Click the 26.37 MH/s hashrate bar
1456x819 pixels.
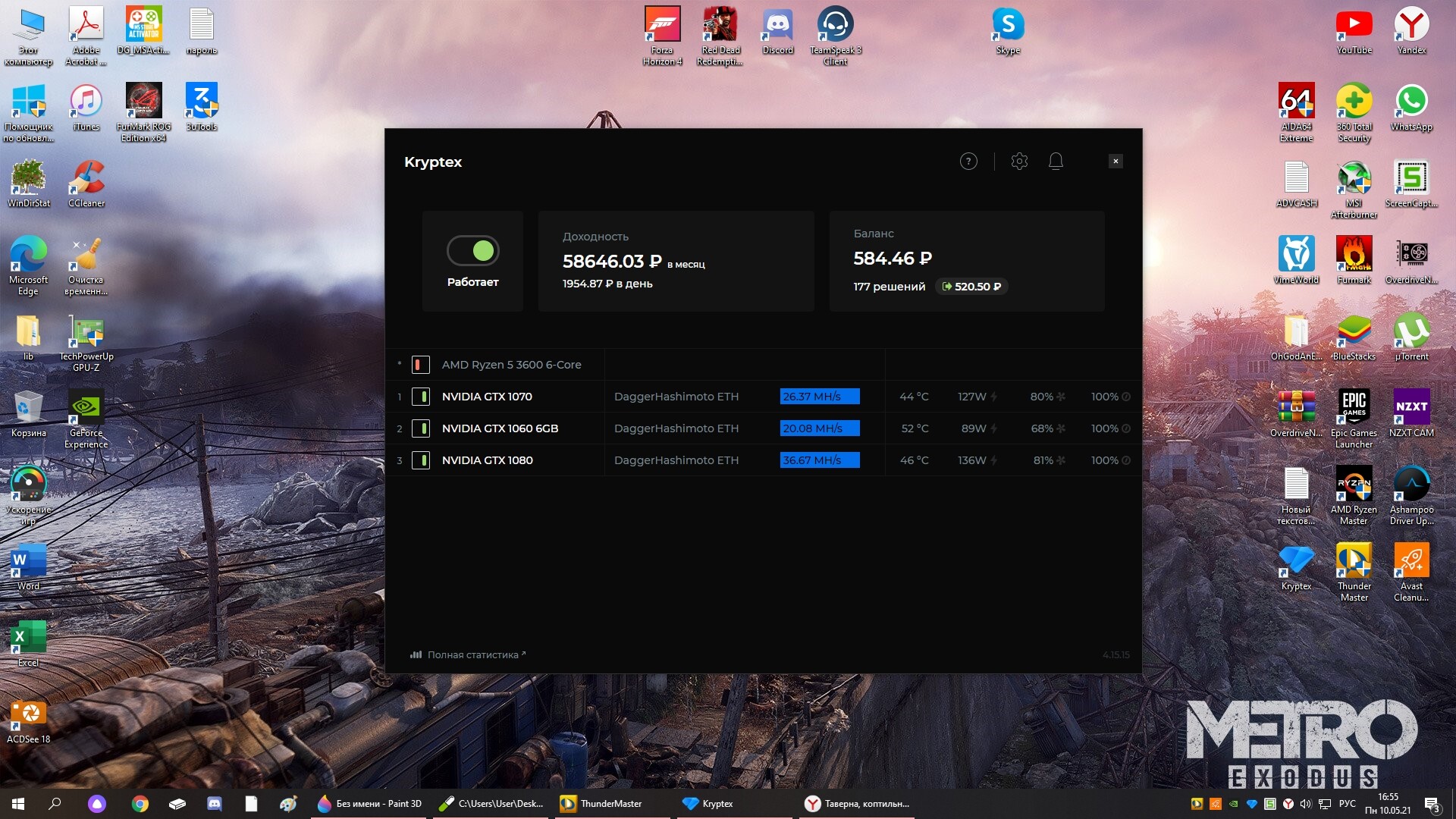(820, 397)
